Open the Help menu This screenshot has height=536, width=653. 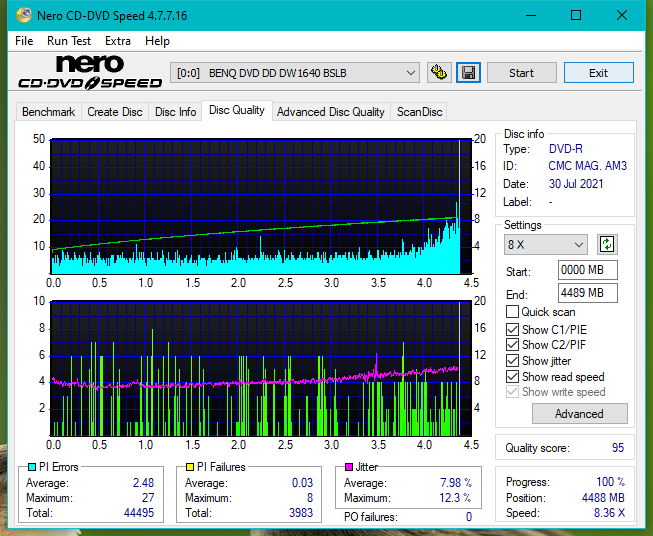pyautogui.click(x=157, y=41)
